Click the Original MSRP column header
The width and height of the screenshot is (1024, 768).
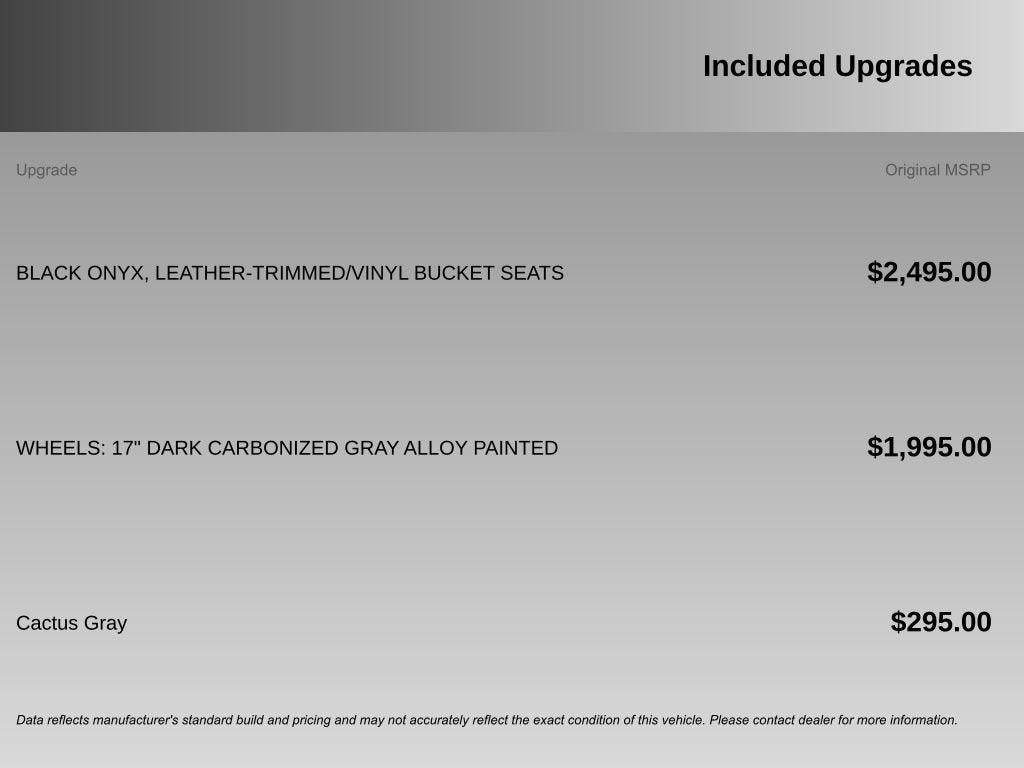coord(937,170)
